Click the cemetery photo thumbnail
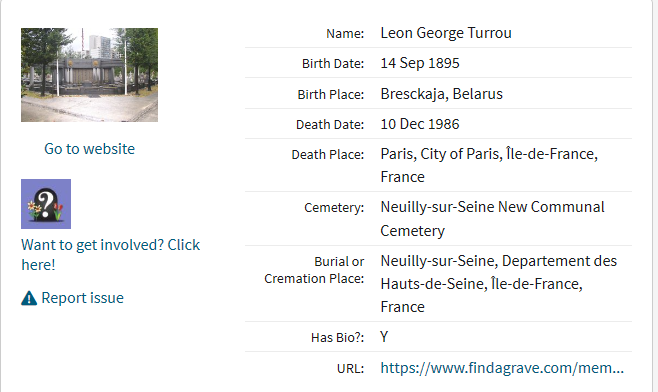658x392 pixels. click(89, 75)
